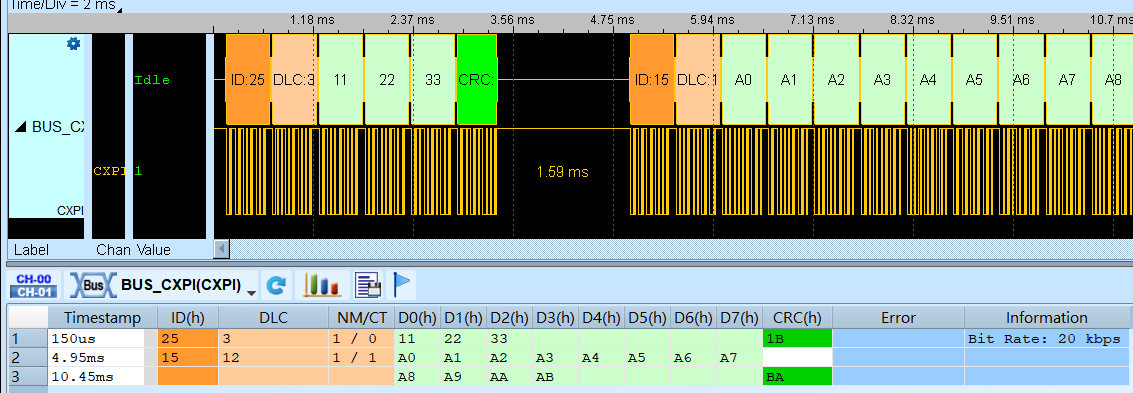Open the BUS_CXPI(CXPI) bus dropdown
The height and width of the screenshot is (393, 1133).
(x=251, y=293)
